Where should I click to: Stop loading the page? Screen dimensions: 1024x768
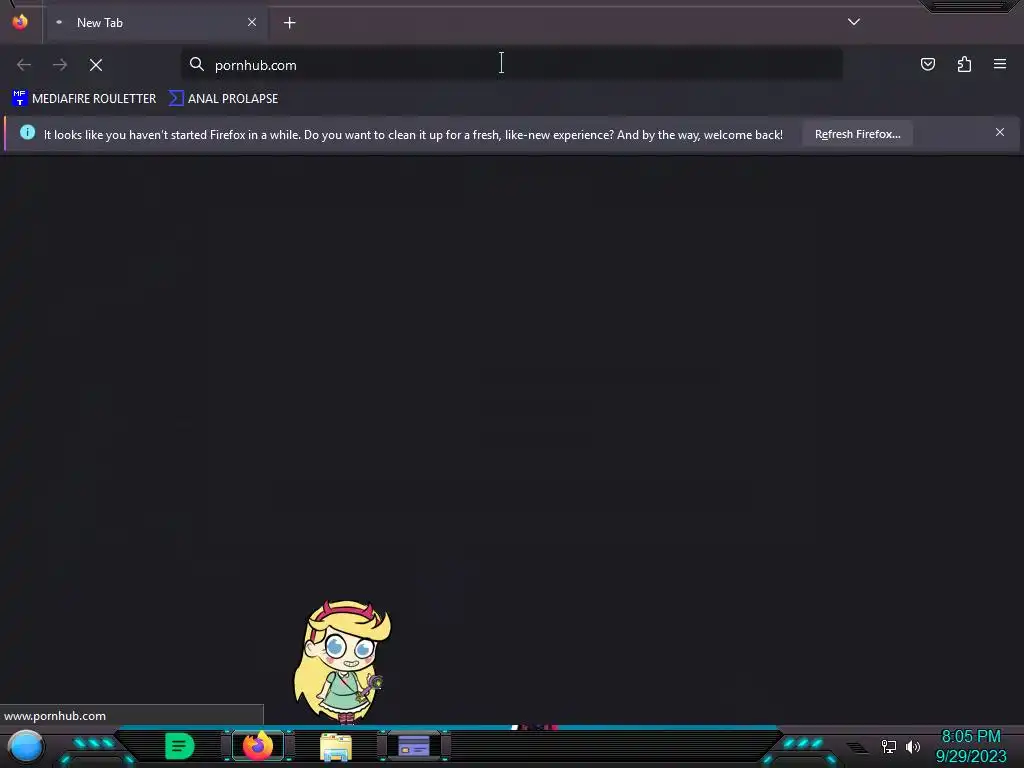pyautogui.click(x=96, y=65)
